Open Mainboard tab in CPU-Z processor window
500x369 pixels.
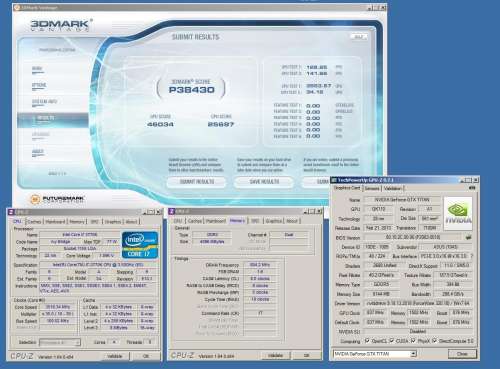[55, 222]
